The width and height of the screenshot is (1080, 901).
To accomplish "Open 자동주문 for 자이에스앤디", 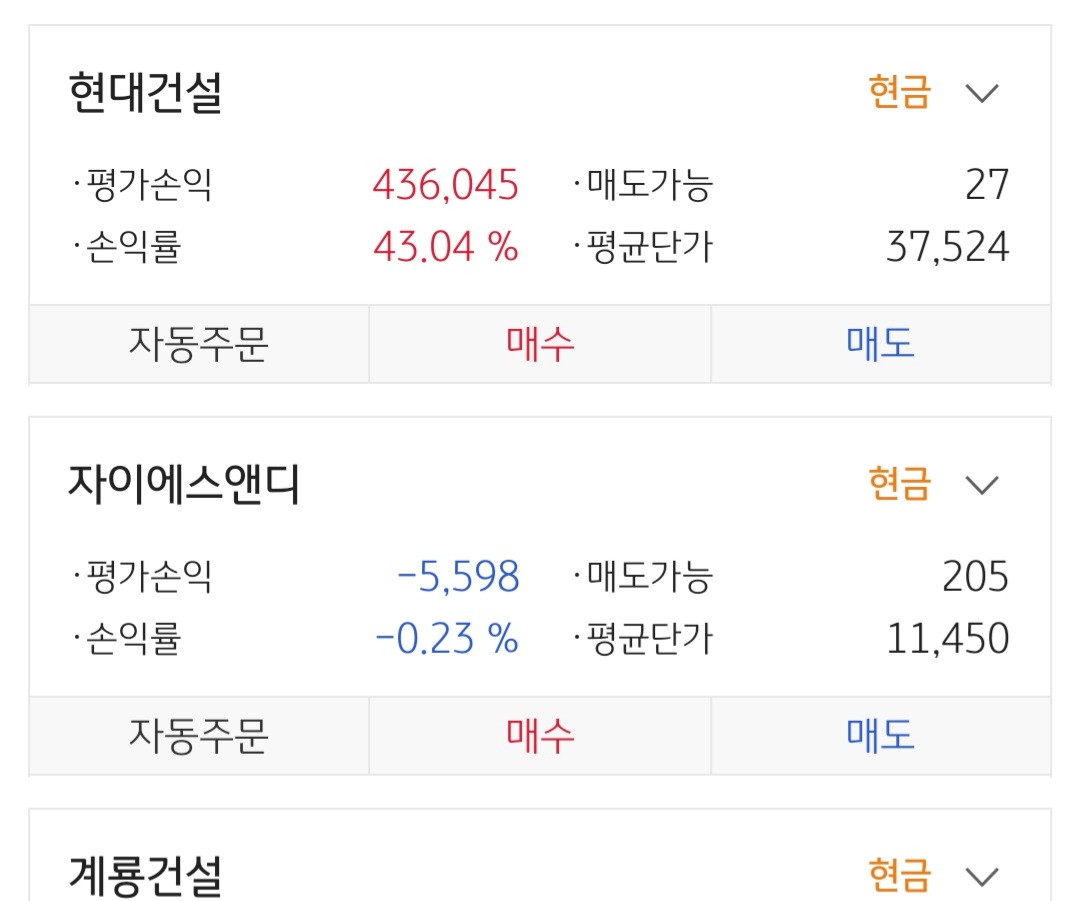I will 198,736.
